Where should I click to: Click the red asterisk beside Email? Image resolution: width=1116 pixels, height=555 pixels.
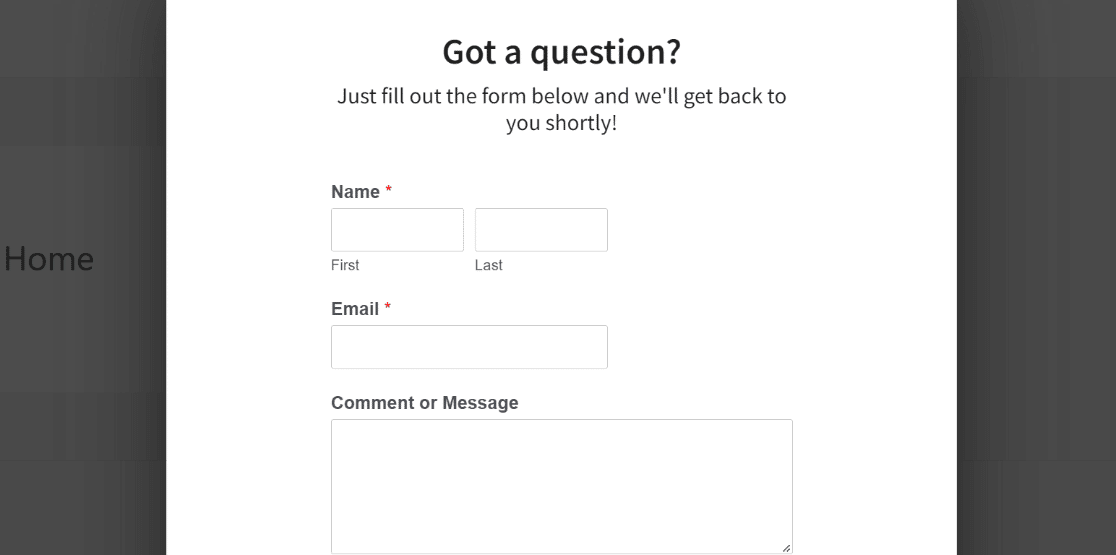click(388, 307)
